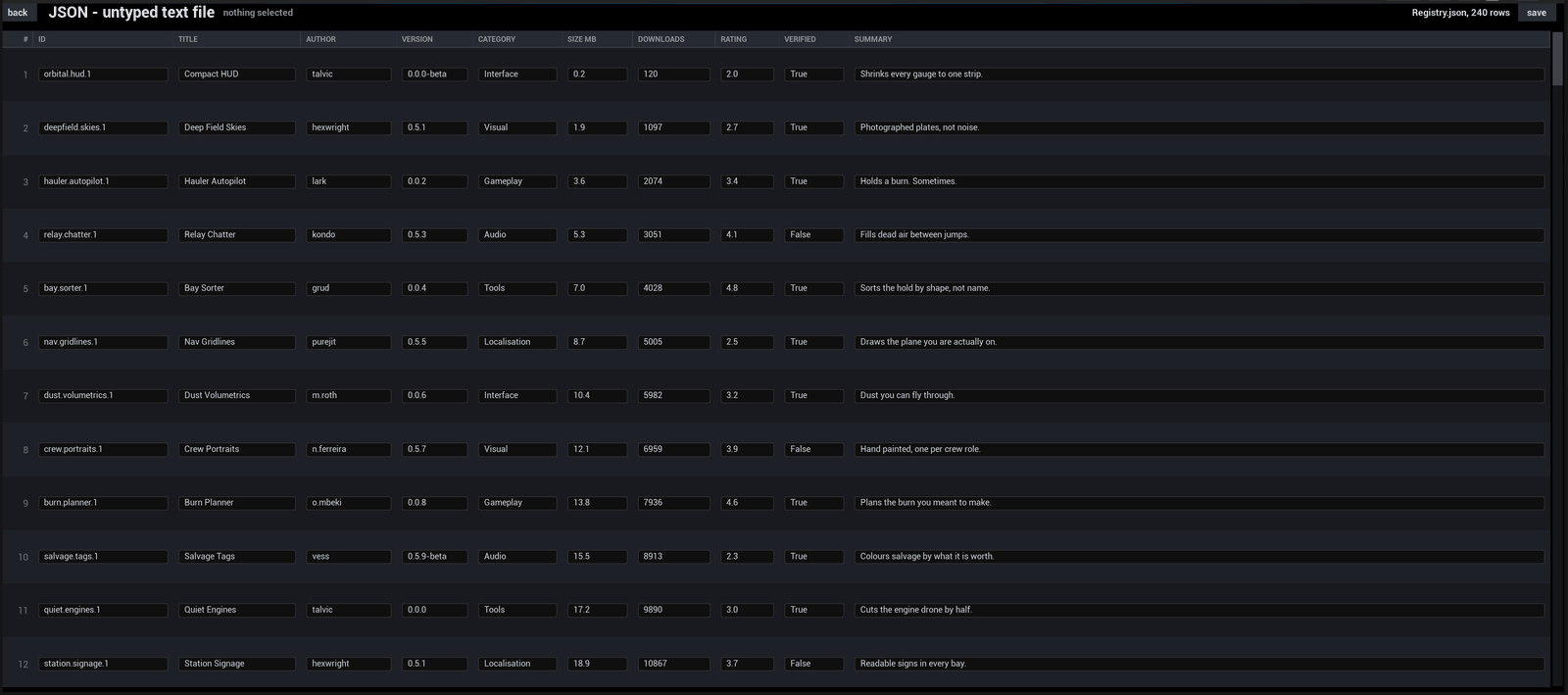Screen dimensions: 1568x695
Task: Edit summary 'Holds a burn. Sometimes.'
Action: coord(1200,181)
